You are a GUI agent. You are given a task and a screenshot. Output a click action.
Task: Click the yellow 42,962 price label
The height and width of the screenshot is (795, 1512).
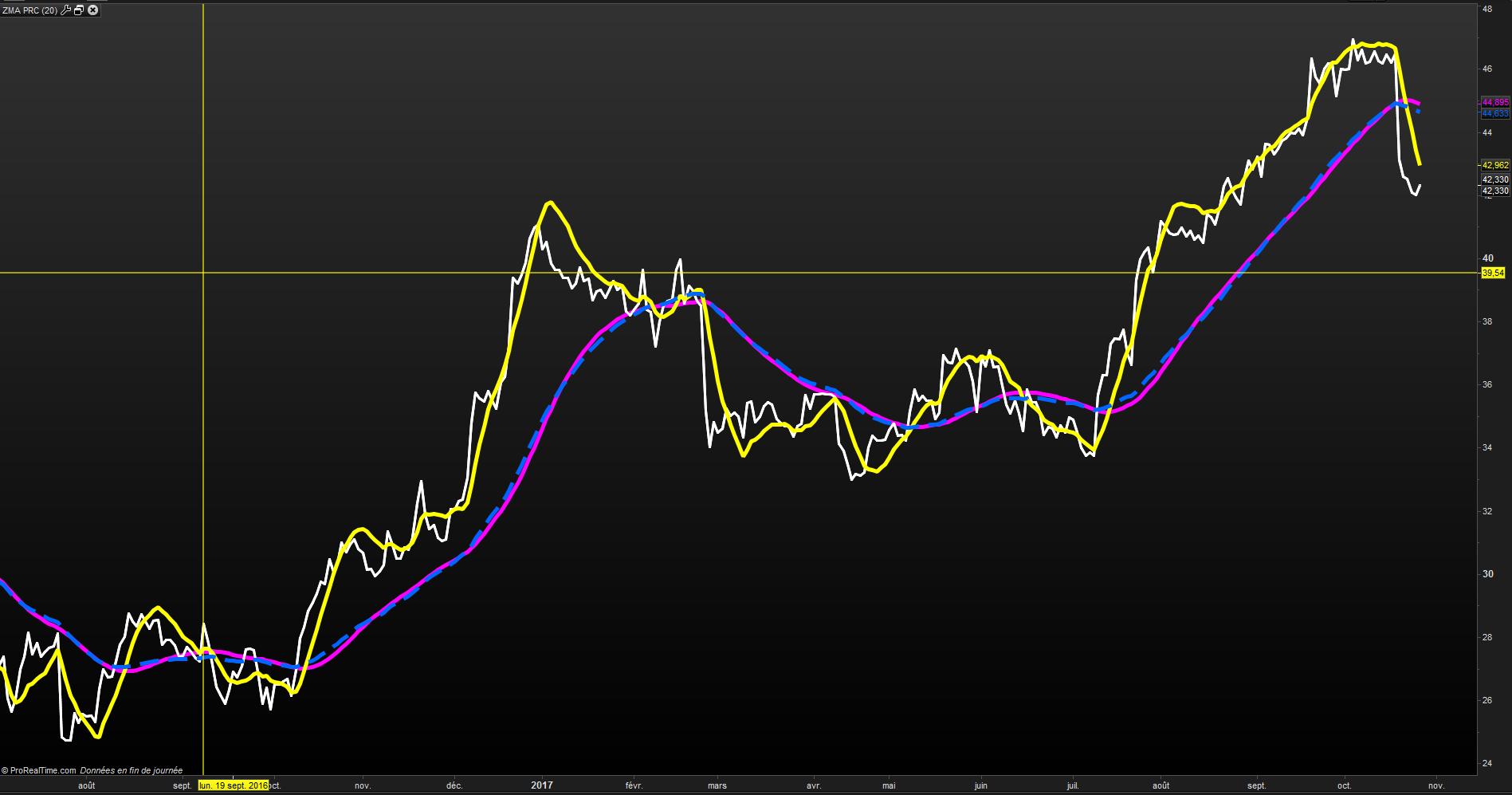[1494, 165]
